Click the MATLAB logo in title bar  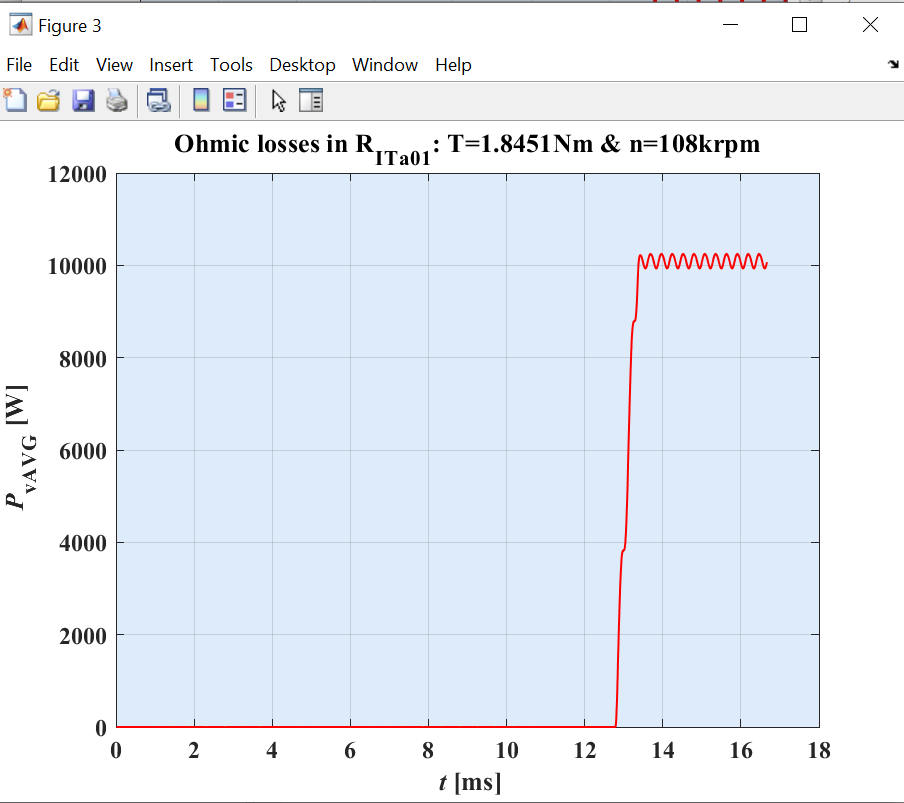20,26
